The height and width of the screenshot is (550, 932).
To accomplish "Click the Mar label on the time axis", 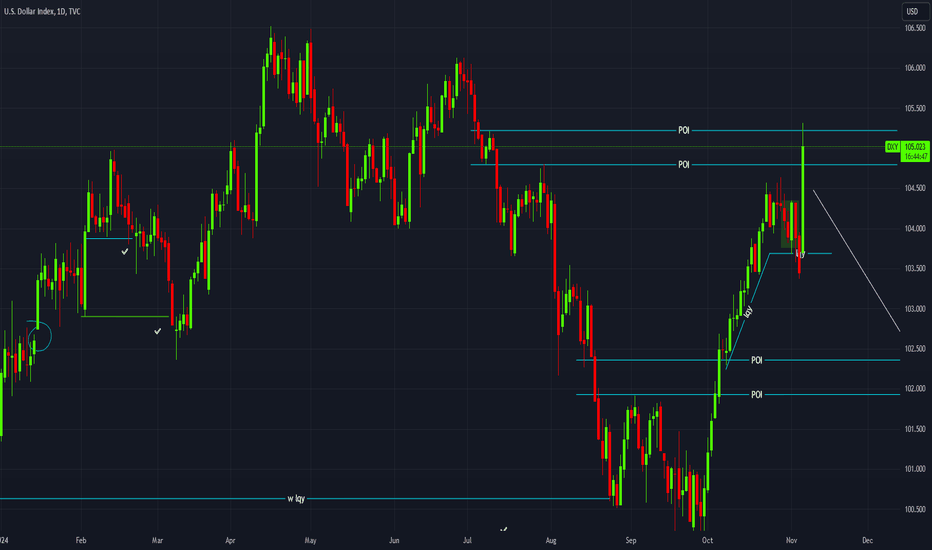I will (x=157, y=540).
